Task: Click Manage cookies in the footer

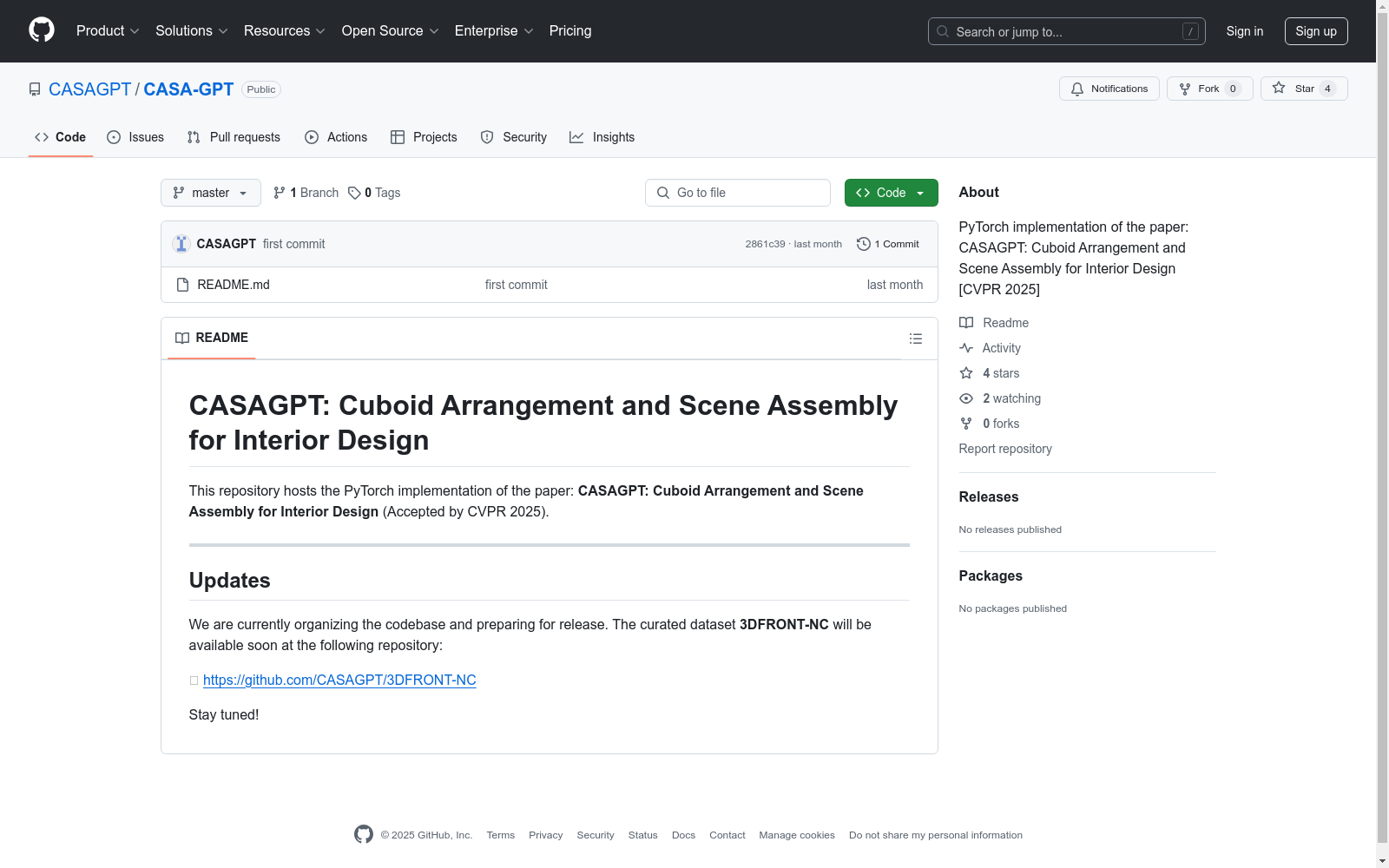Action: 797,835
